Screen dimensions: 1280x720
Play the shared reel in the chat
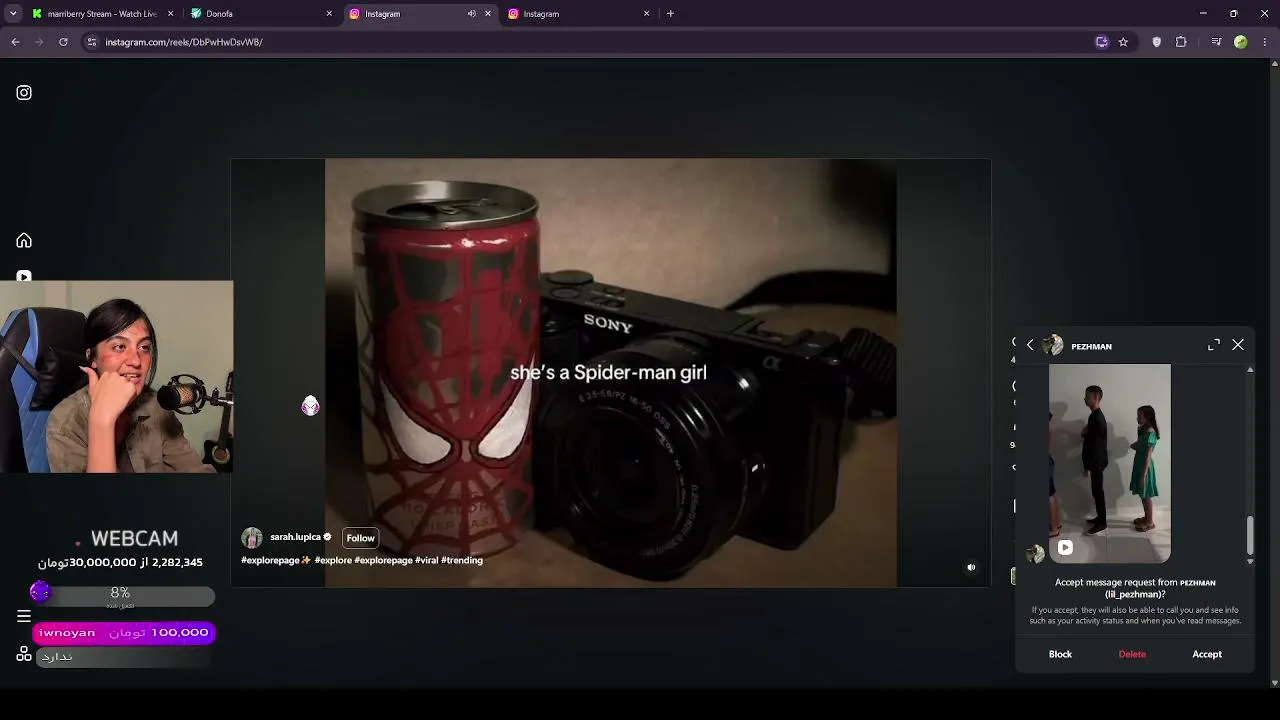coord(1110,463)
